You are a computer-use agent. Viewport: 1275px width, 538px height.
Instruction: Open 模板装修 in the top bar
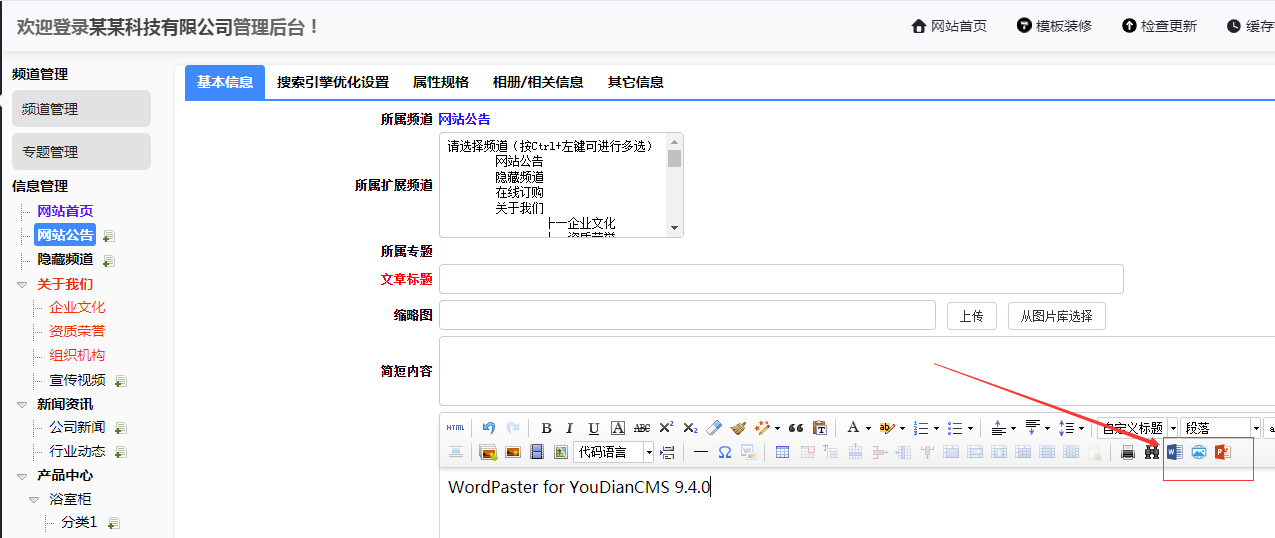pos(1054,26)
